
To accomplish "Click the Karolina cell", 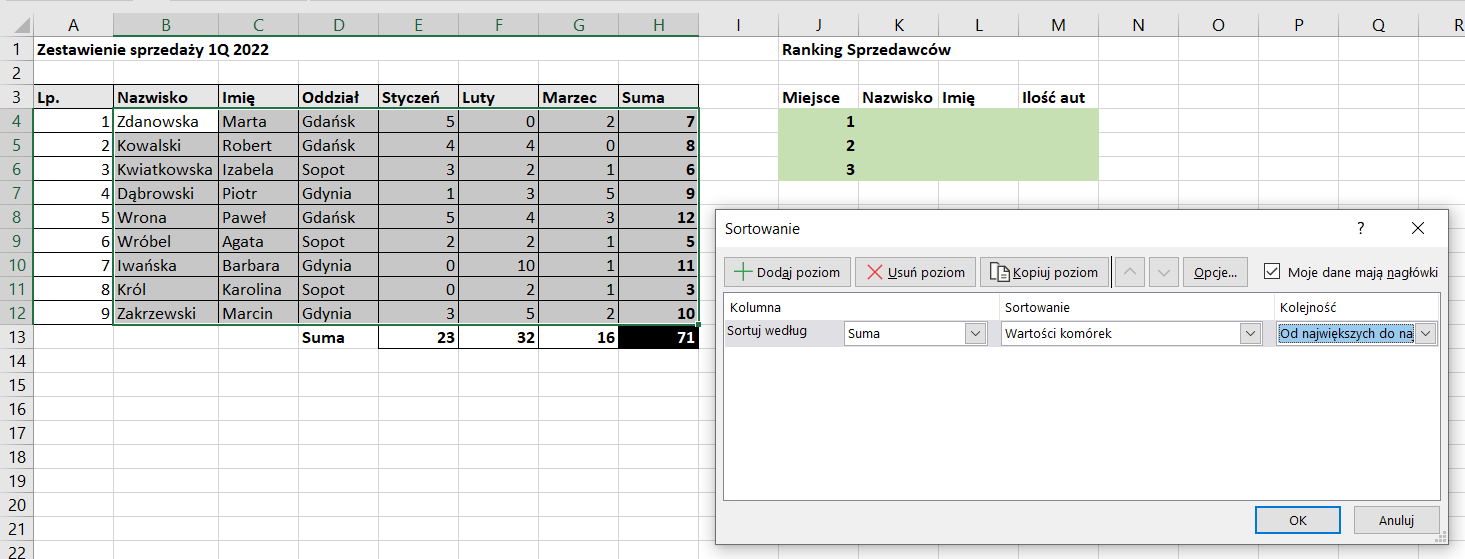I will [258, 289].
